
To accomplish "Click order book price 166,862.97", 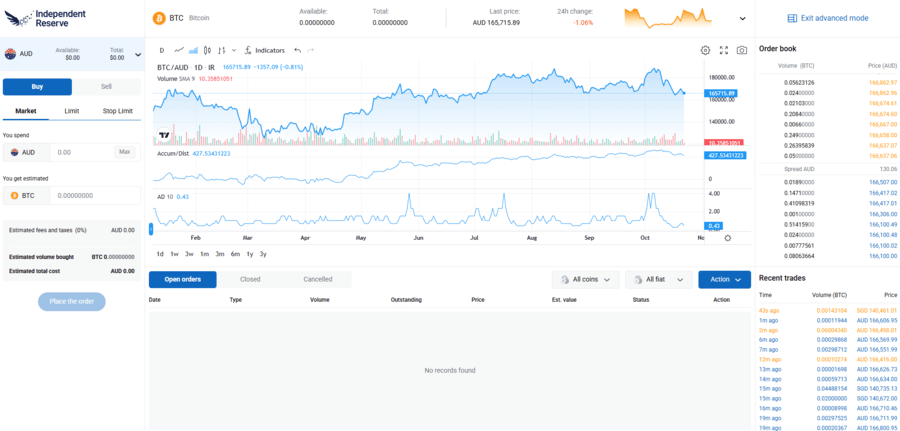I will (x=883, y=83).
